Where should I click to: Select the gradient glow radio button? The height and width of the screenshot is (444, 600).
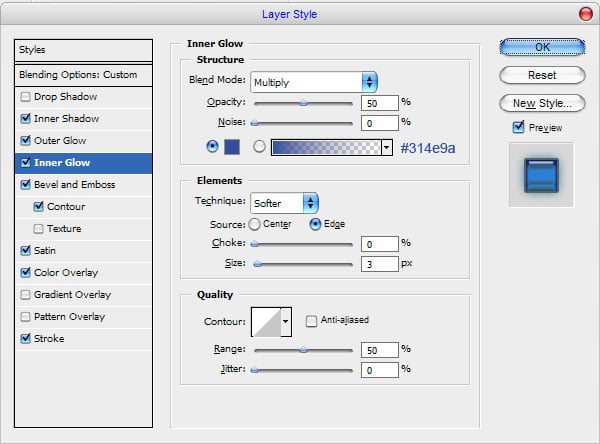[259, 147]
